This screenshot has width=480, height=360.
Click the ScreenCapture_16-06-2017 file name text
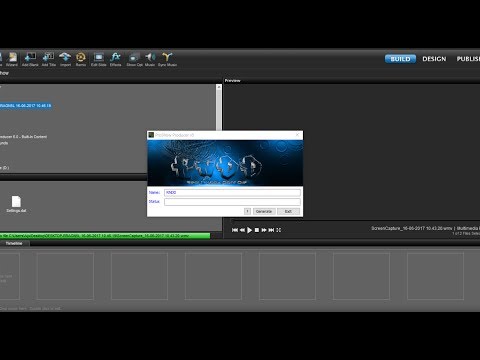tap(412, 228)
